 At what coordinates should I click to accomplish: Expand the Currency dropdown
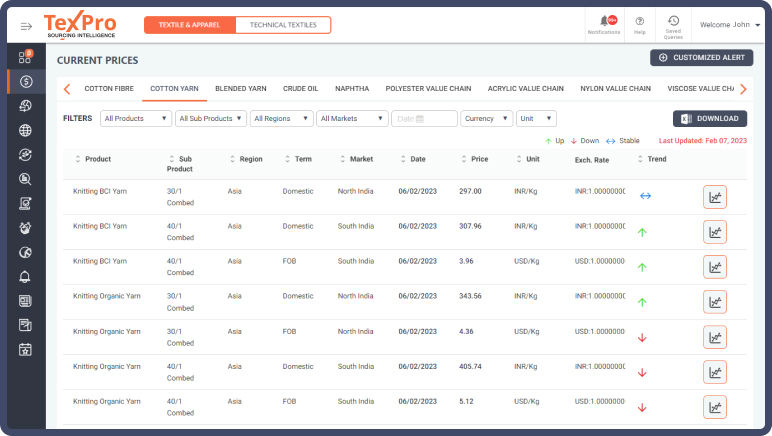[486, 118]
